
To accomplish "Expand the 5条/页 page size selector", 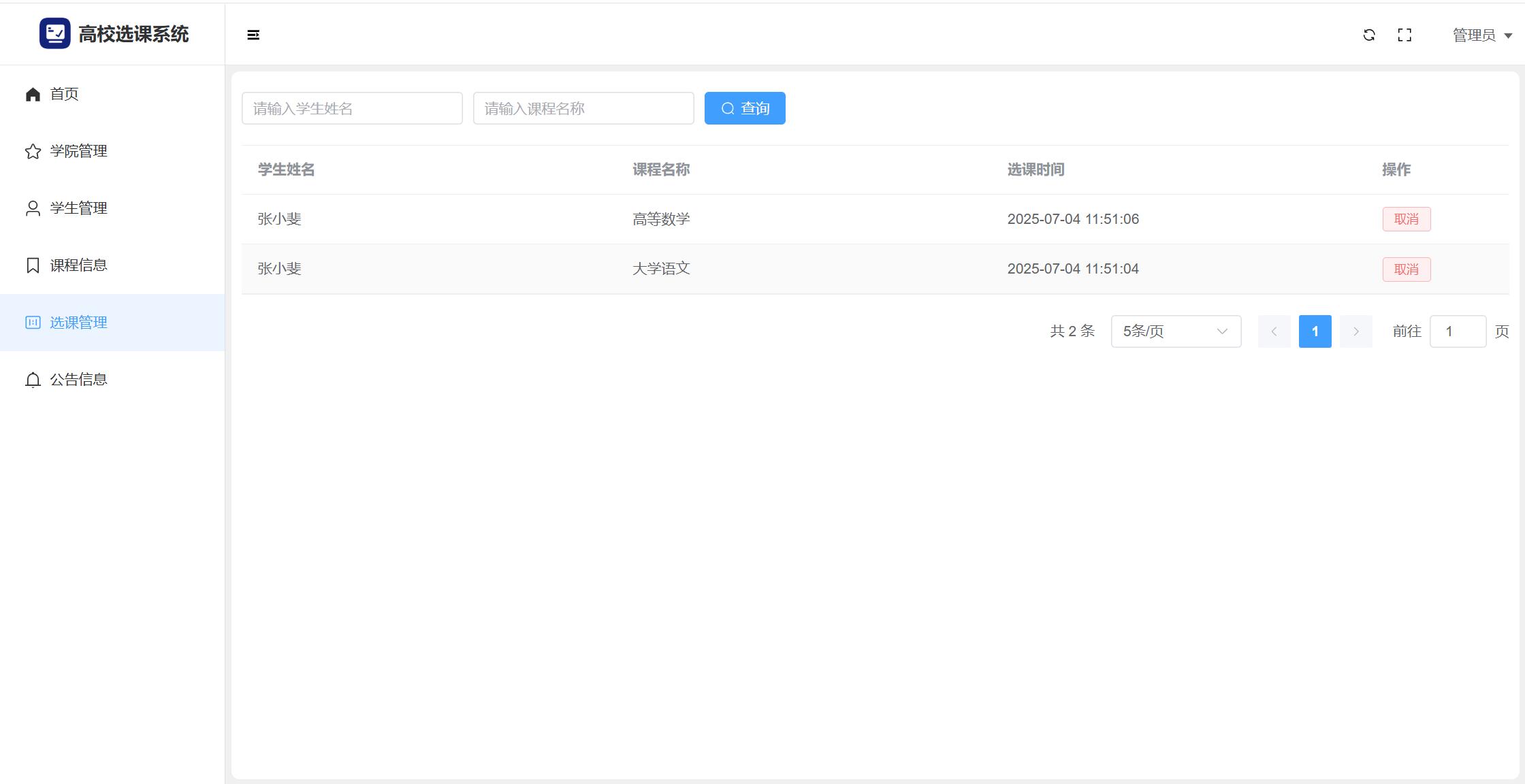I will tap(1176, 331).
